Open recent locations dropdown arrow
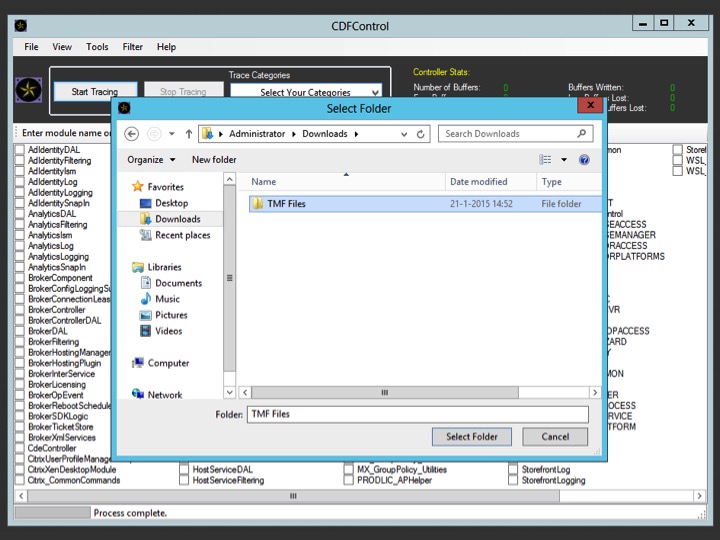The image size is (720, 540). [172, 134]
